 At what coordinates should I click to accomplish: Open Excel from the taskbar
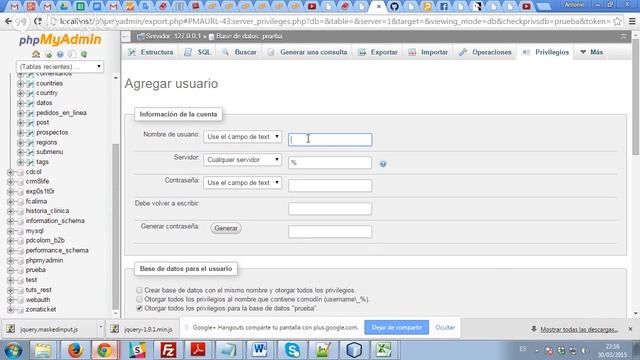(x=384, y=350)
